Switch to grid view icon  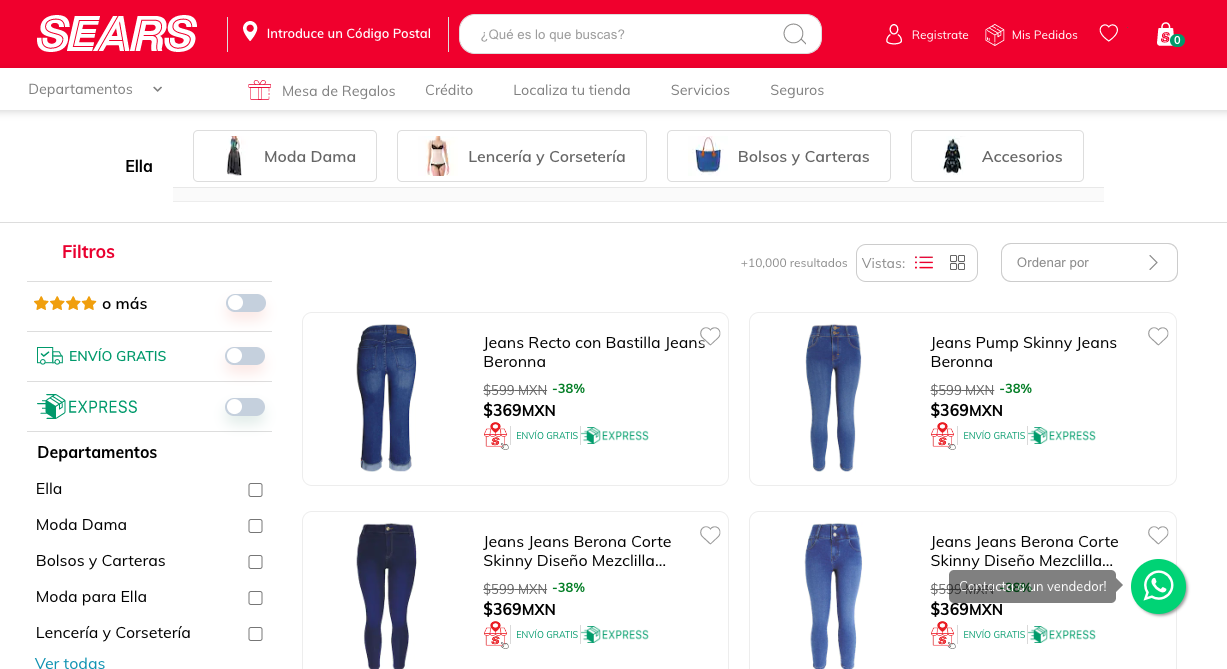957,263
